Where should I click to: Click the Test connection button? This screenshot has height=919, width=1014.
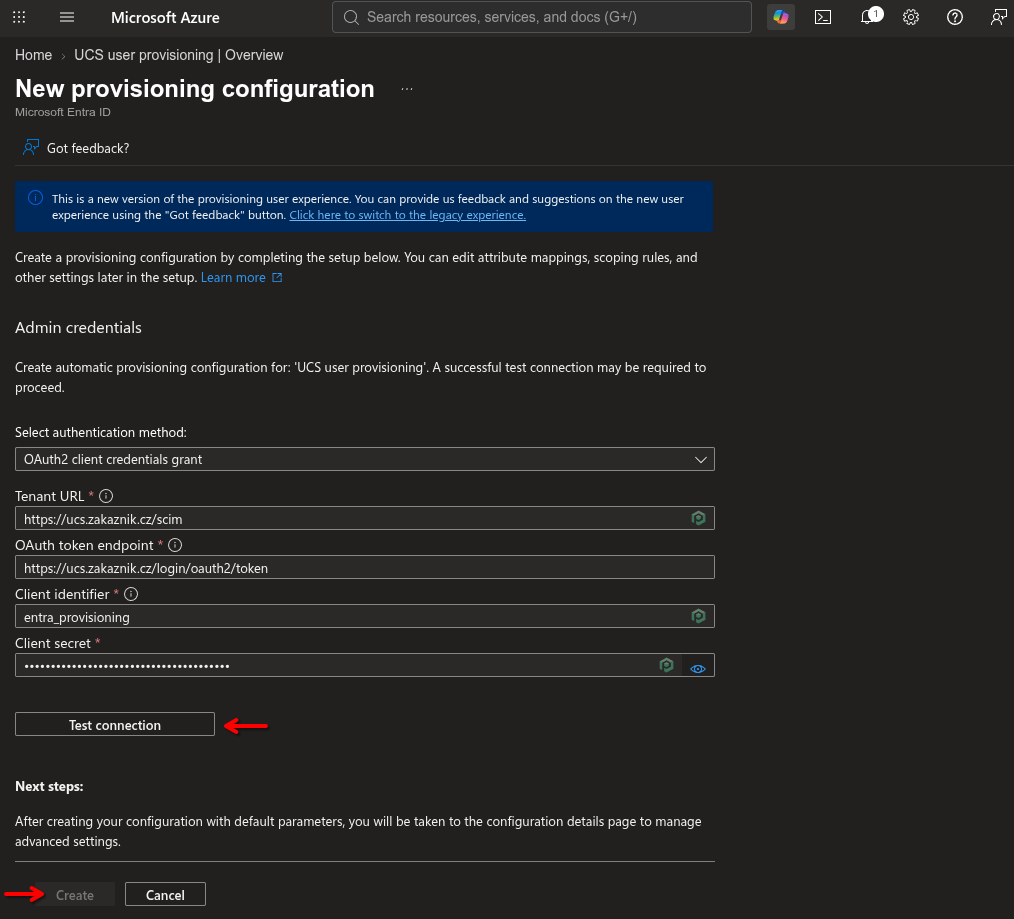(x=115, y=724)
